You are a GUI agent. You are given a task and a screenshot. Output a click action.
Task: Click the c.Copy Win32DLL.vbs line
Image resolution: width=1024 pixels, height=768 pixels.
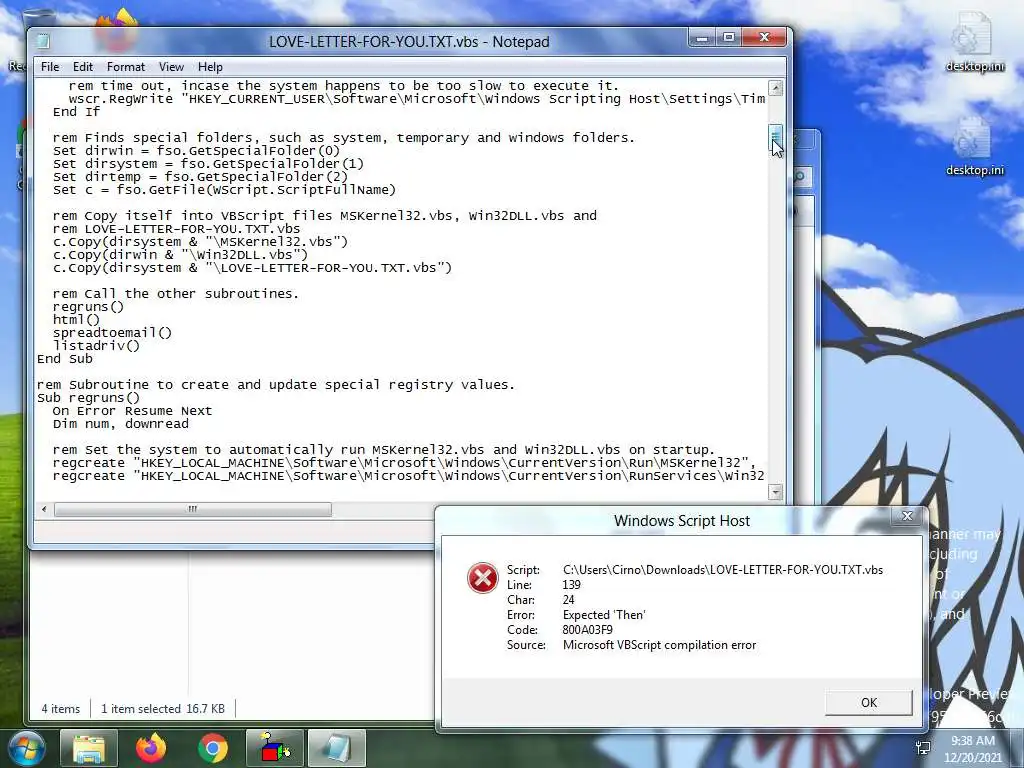coord(180,255)
